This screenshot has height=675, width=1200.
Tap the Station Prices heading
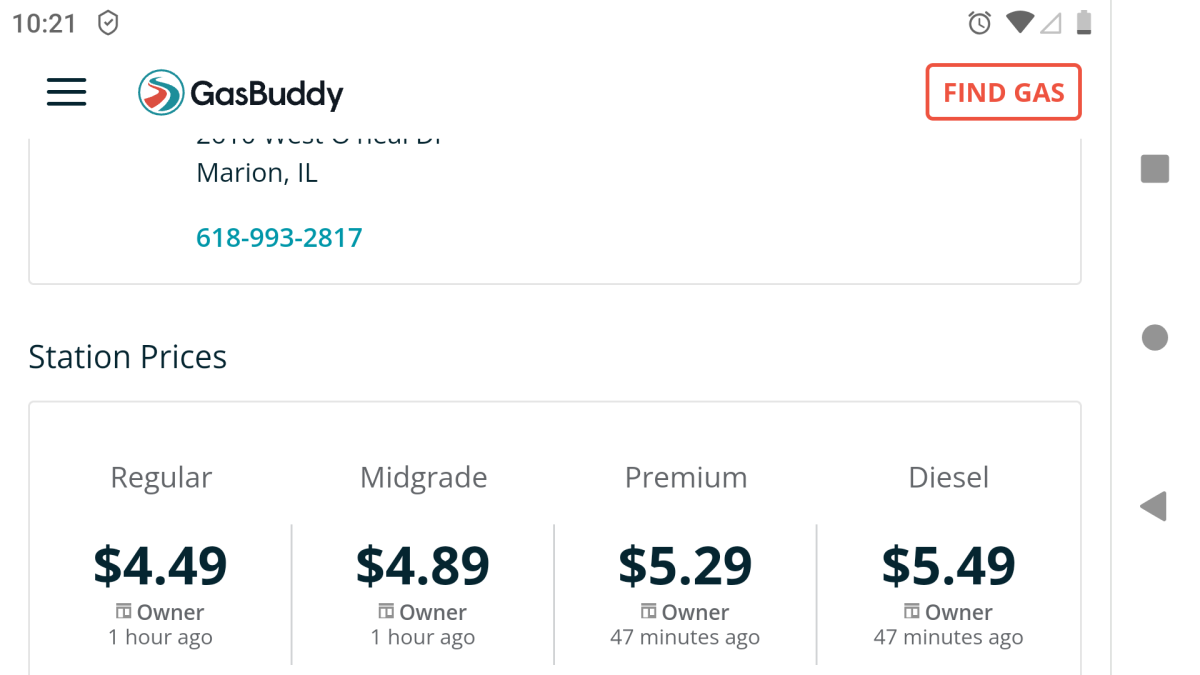click(x=128, y=357)
